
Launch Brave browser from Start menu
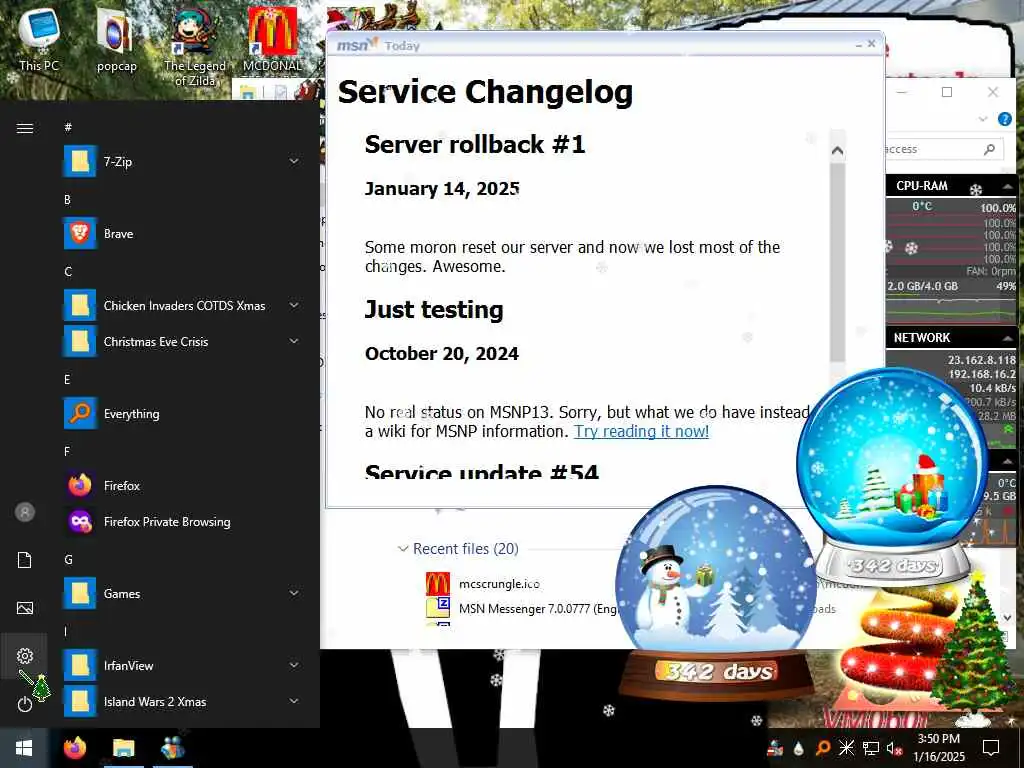[x=183, y=233]
